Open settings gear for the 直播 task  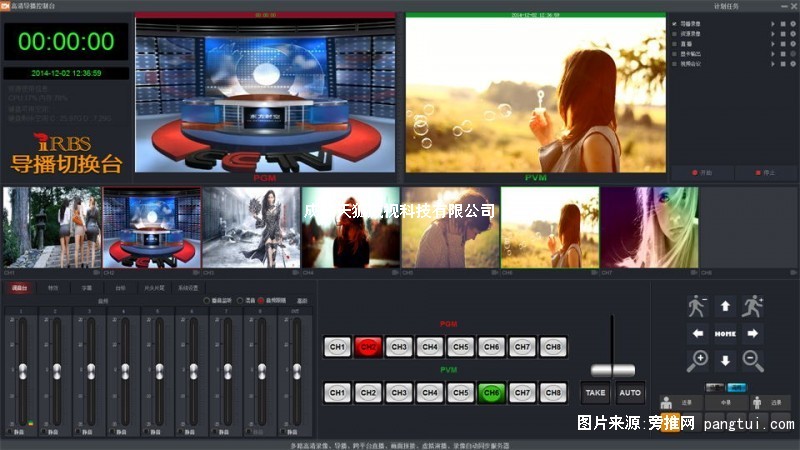[x=793, y=44]
